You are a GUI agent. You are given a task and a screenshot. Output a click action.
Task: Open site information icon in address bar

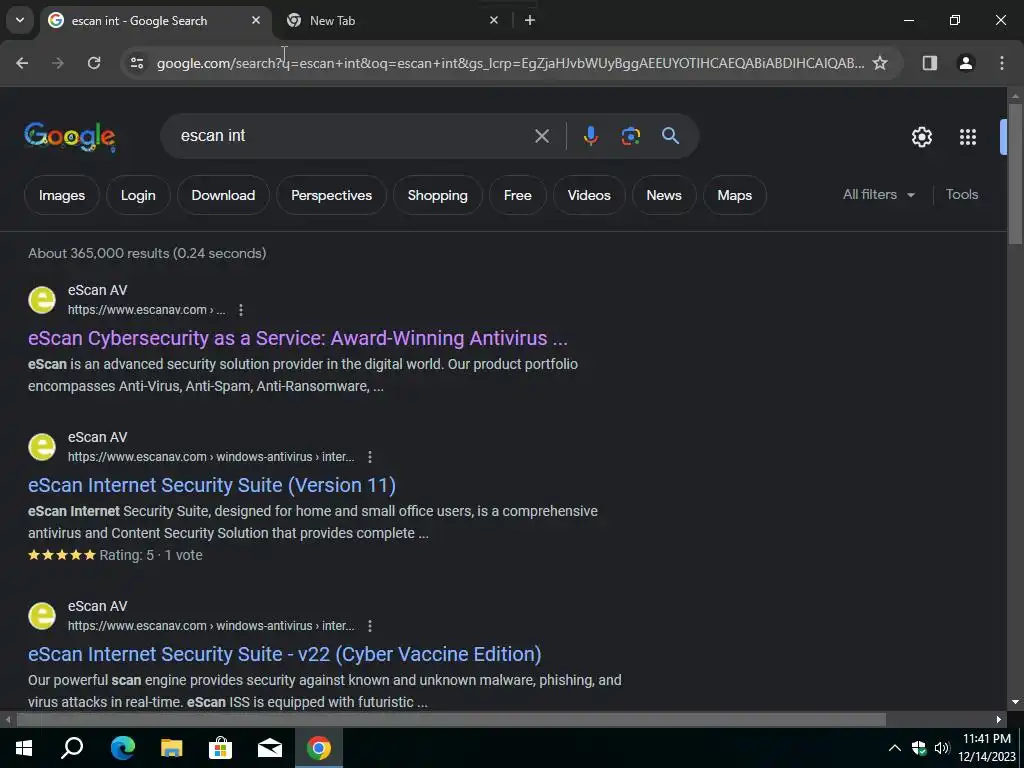(x=137, y=63)
